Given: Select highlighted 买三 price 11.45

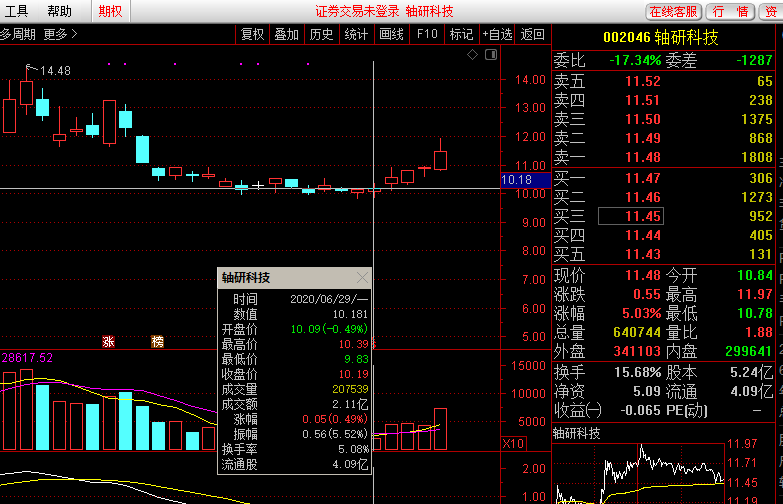Looking at the screenshot, I should click(631, 216).
